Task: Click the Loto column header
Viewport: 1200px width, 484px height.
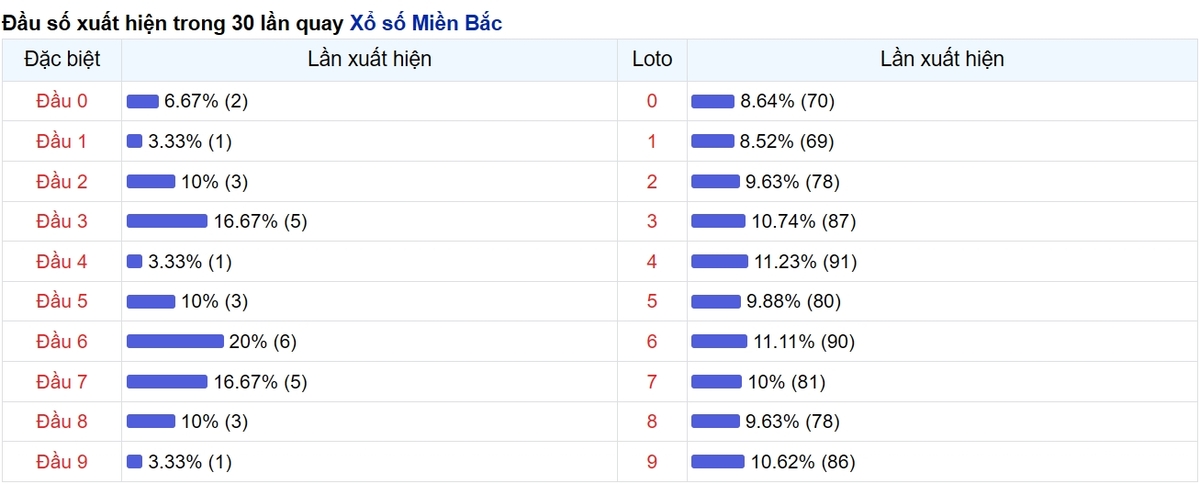Action: (x=652, y=59)
